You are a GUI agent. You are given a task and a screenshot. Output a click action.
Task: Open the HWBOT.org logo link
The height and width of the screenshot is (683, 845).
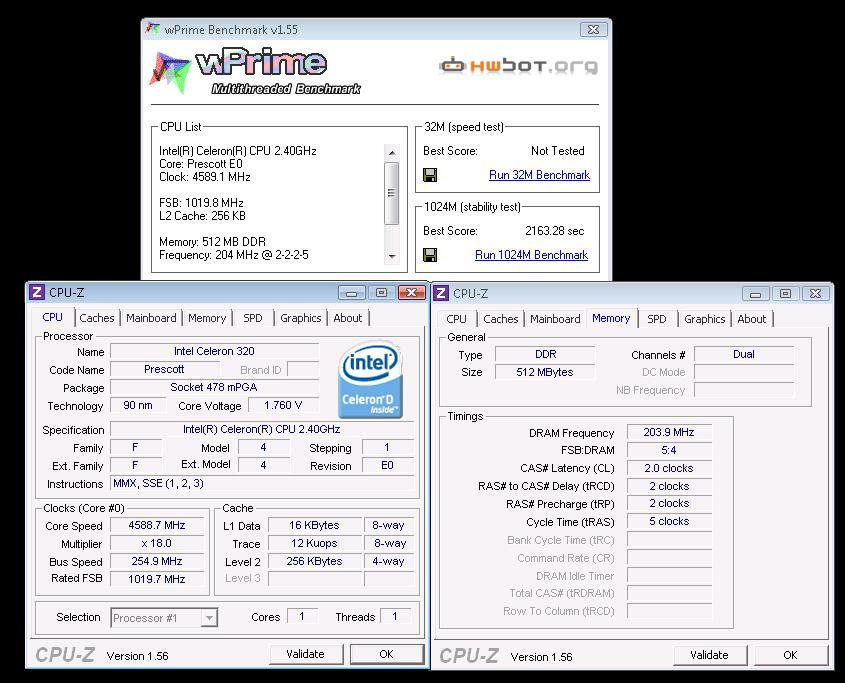coord(518,66)
